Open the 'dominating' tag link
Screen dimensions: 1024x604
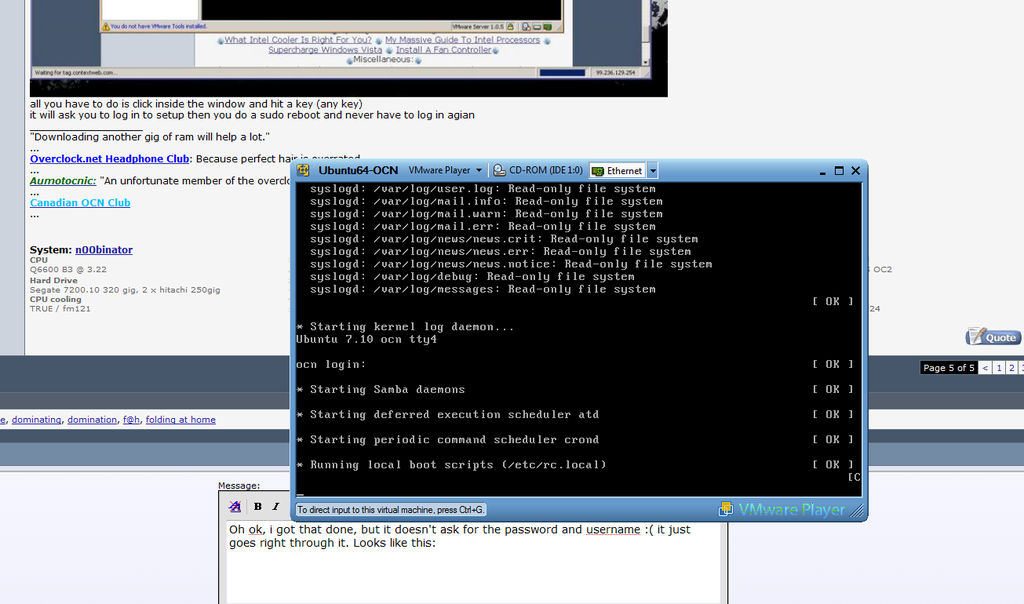point(37,420)
